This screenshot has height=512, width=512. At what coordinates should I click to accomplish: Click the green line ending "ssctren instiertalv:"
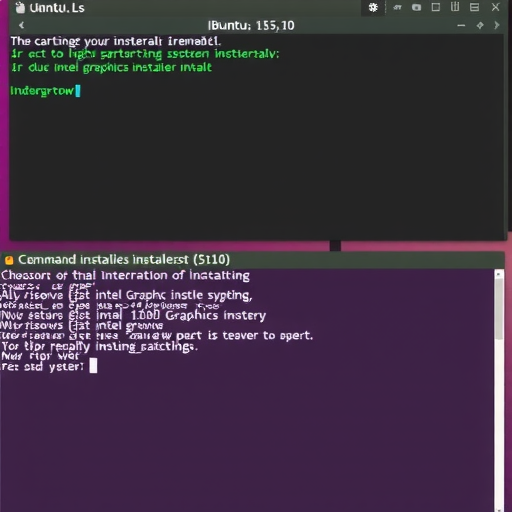click(145, 54)
